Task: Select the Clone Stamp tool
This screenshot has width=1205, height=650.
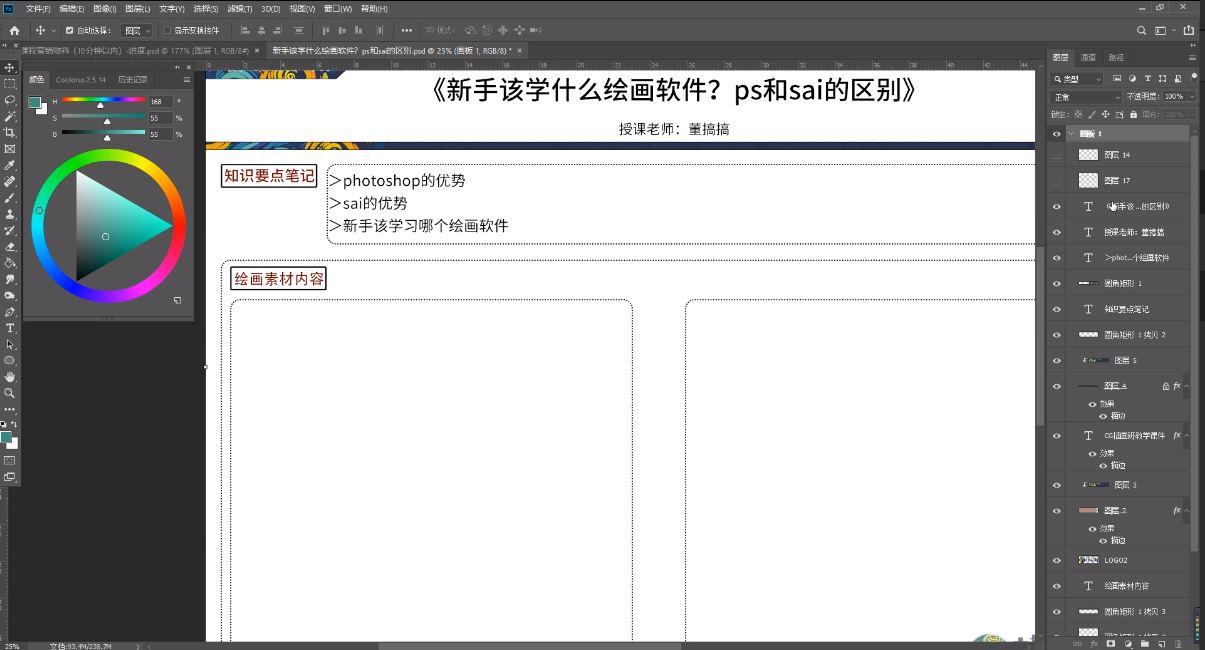Action: click(x=10, y=214)
